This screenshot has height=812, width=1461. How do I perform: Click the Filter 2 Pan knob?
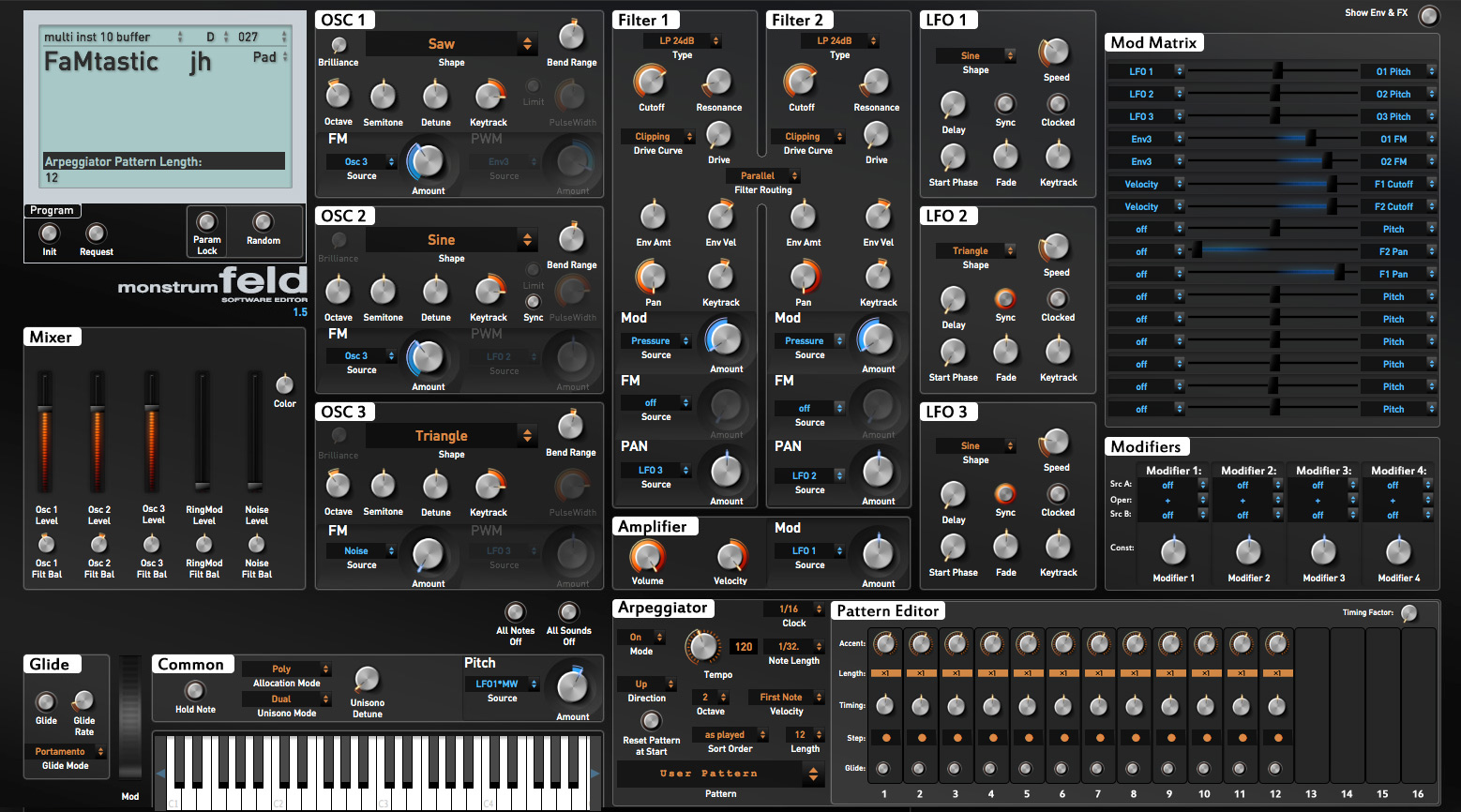(x=804, y=277)
